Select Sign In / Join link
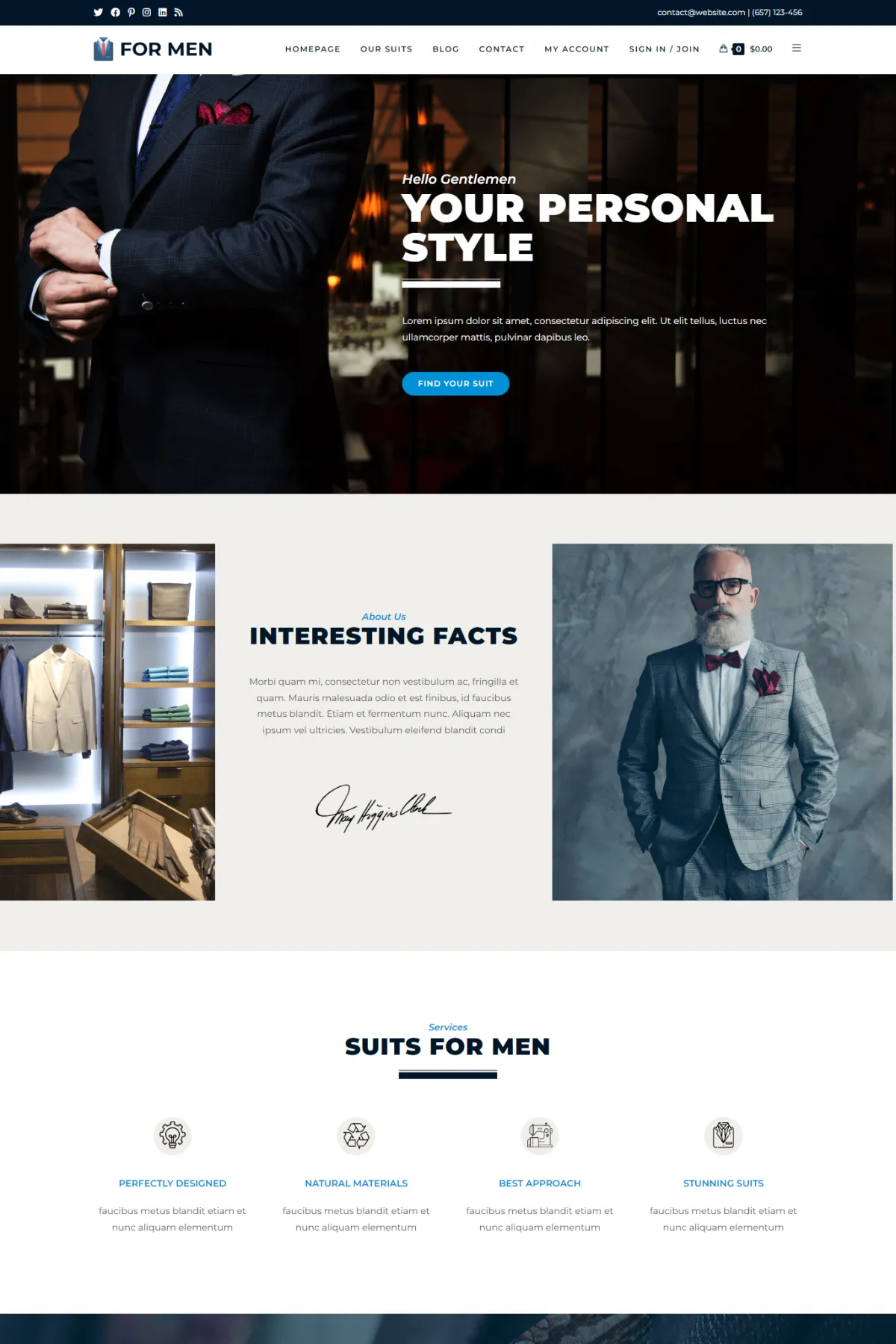 665,49
